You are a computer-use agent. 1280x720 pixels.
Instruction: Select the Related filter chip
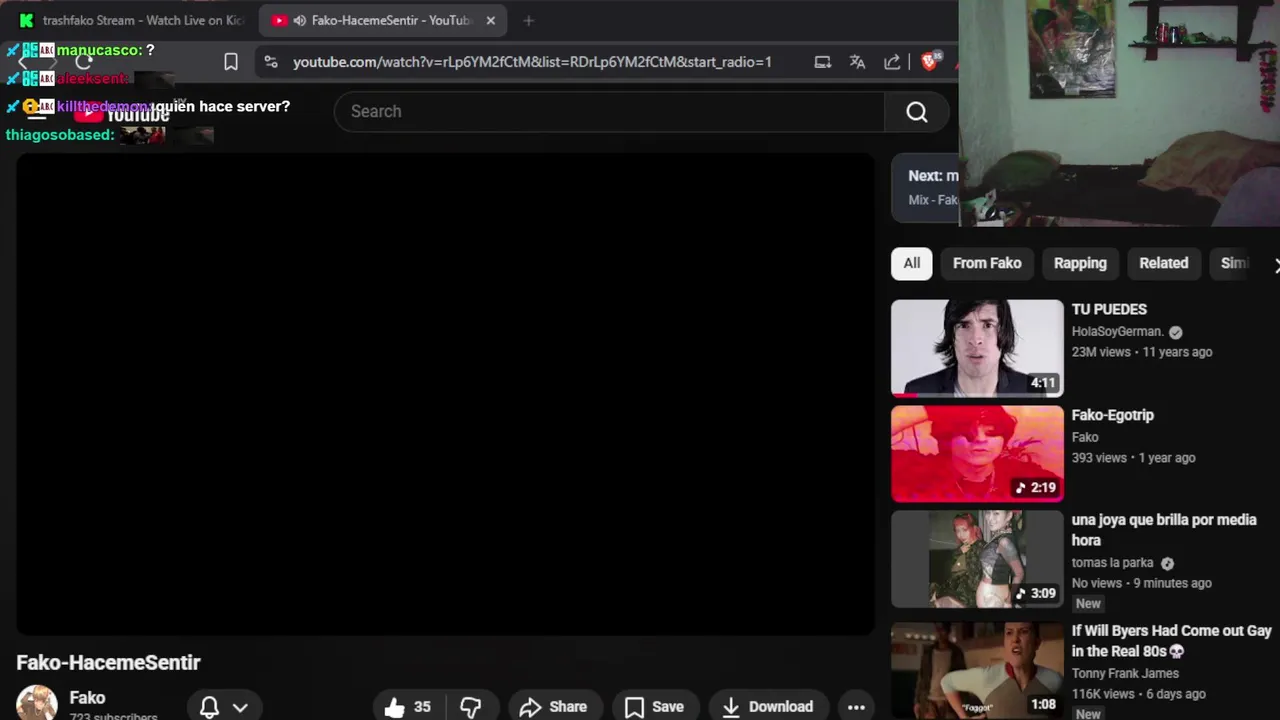click(x=1164, y=263)
